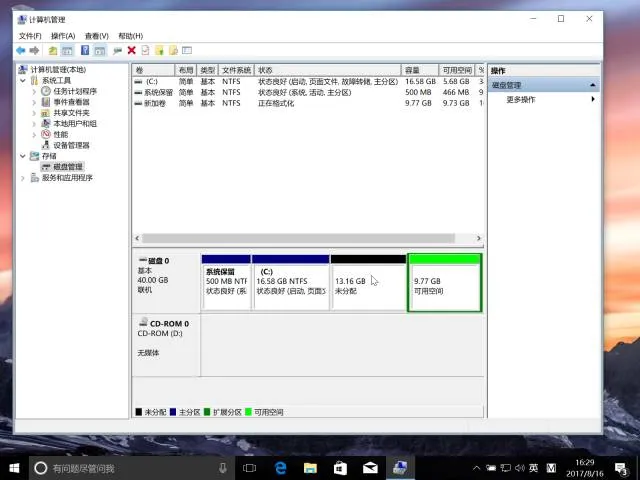The height and width of the screenshot is (480, 640).
Task: Click the Properties check page icon
Action: [145, 50]
